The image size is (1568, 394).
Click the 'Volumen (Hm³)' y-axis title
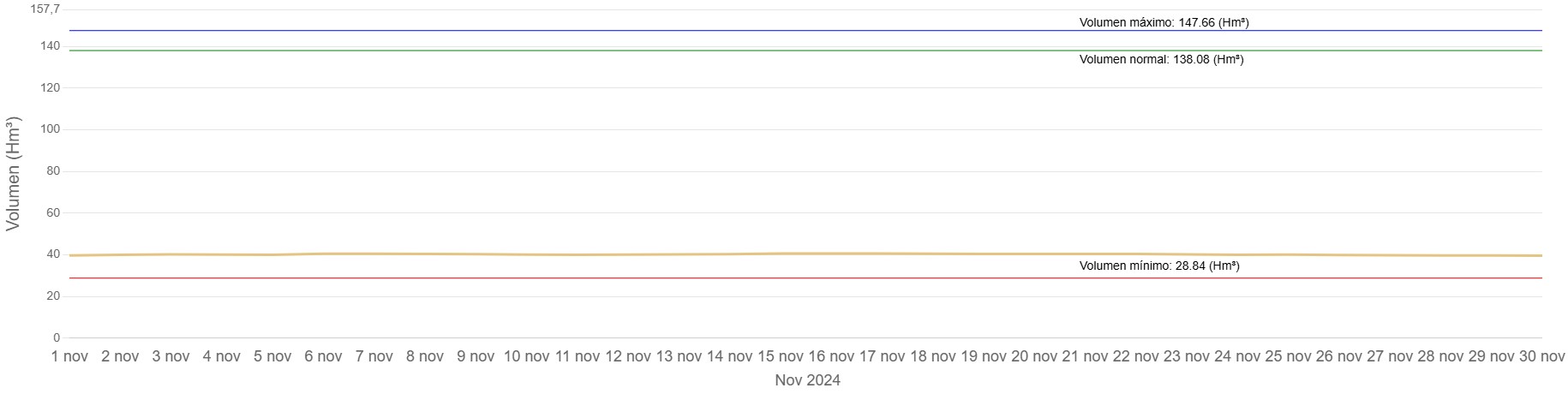[x=13, y=174]
